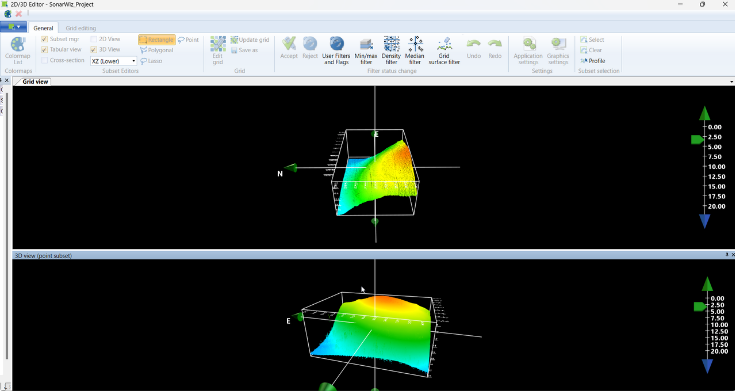Open Application settings
This screenshot has width=735, height=391.
coord(528,51)
